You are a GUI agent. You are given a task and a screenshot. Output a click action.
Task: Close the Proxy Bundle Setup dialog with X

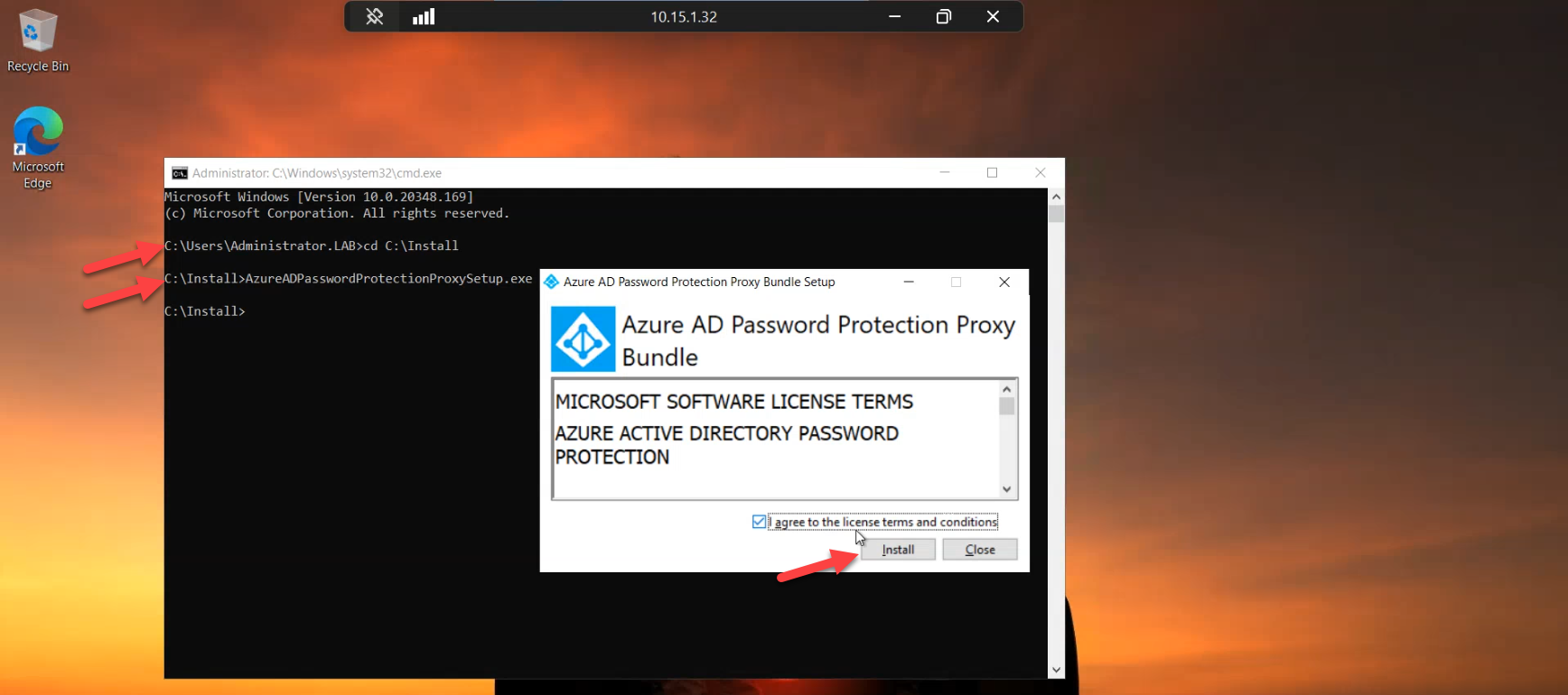(1004, 282)
